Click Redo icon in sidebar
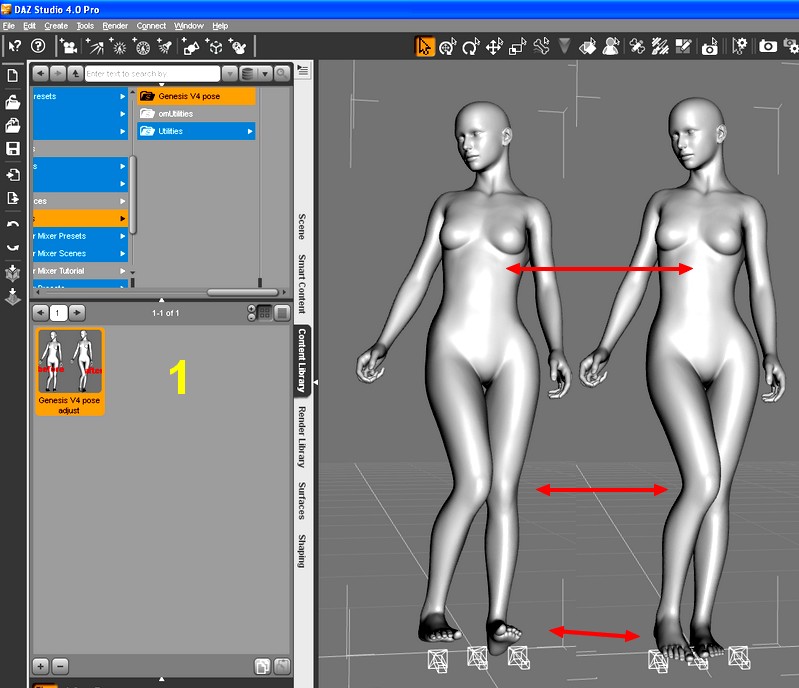This screenshot has width=799, height=688. [13, 247]
